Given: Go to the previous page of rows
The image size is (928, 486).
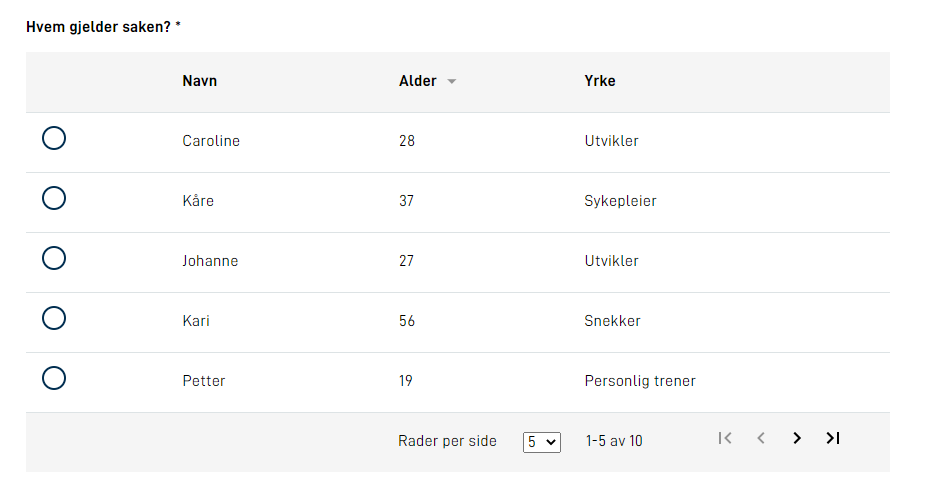Looking at the screenshot, I should tap(761, 438).
